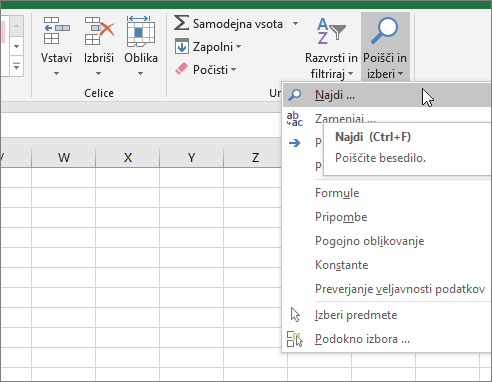Click the first cell under column X

click(x=128, y=177)
